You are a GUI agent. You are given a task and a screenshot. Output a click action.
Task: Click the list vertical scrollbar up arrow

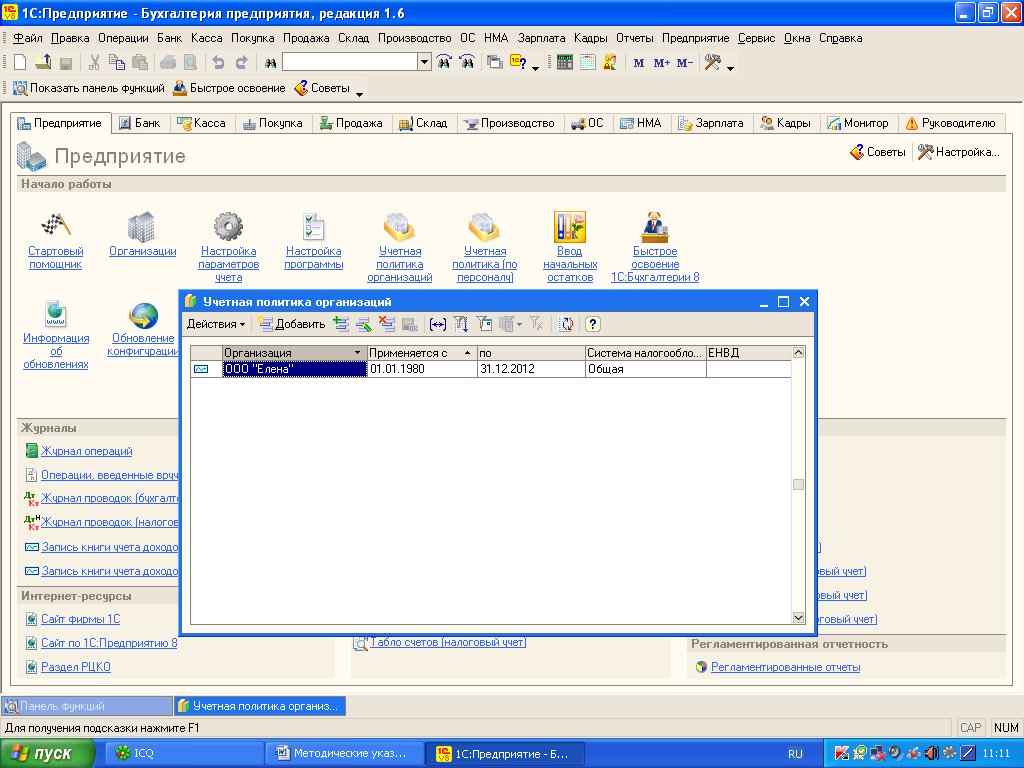pyautogui.click(x=798, y=353)
